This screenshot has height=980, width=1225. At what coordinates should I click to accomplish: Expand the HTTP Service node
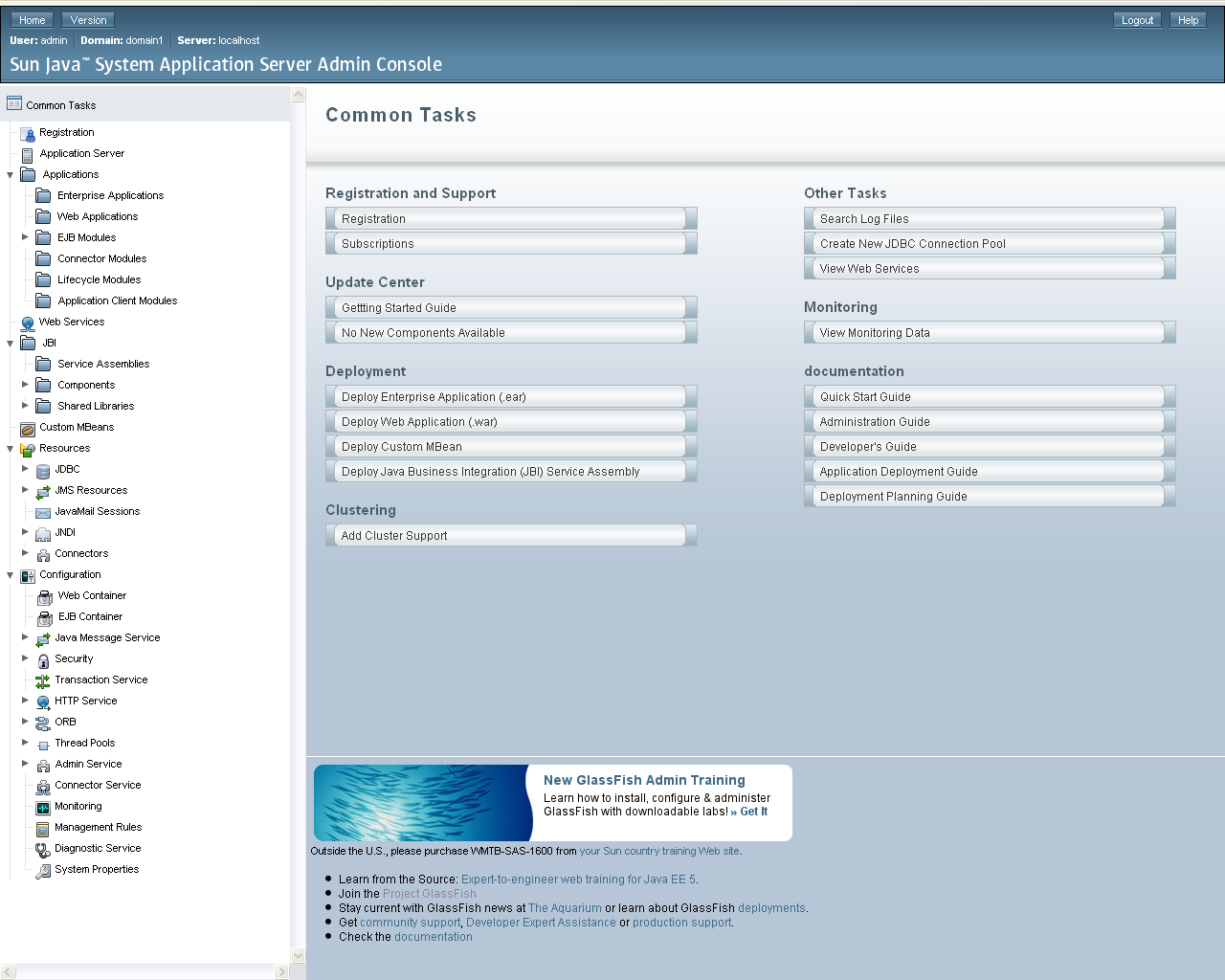(x=26, y=701)
